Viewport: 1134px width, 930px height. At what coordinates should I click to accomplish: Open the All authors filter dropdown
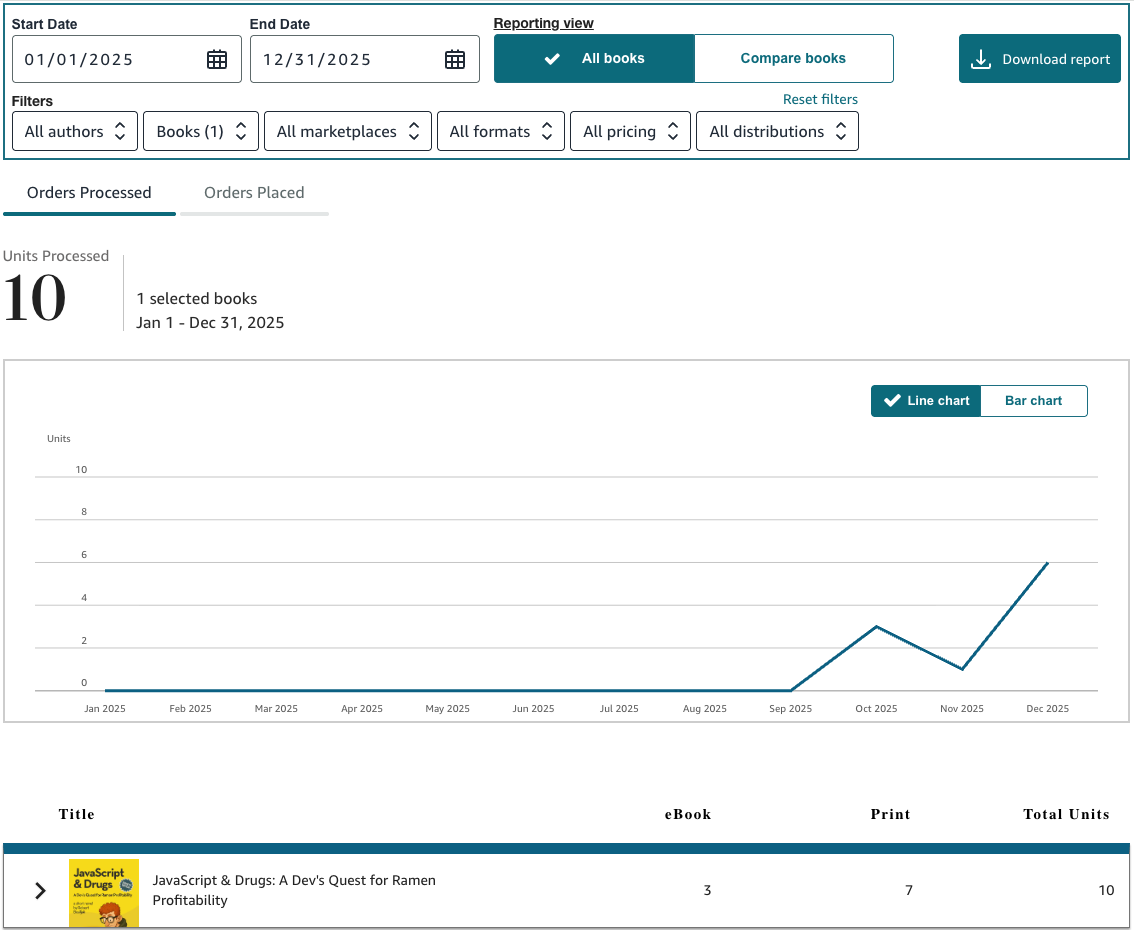[75, 131]
